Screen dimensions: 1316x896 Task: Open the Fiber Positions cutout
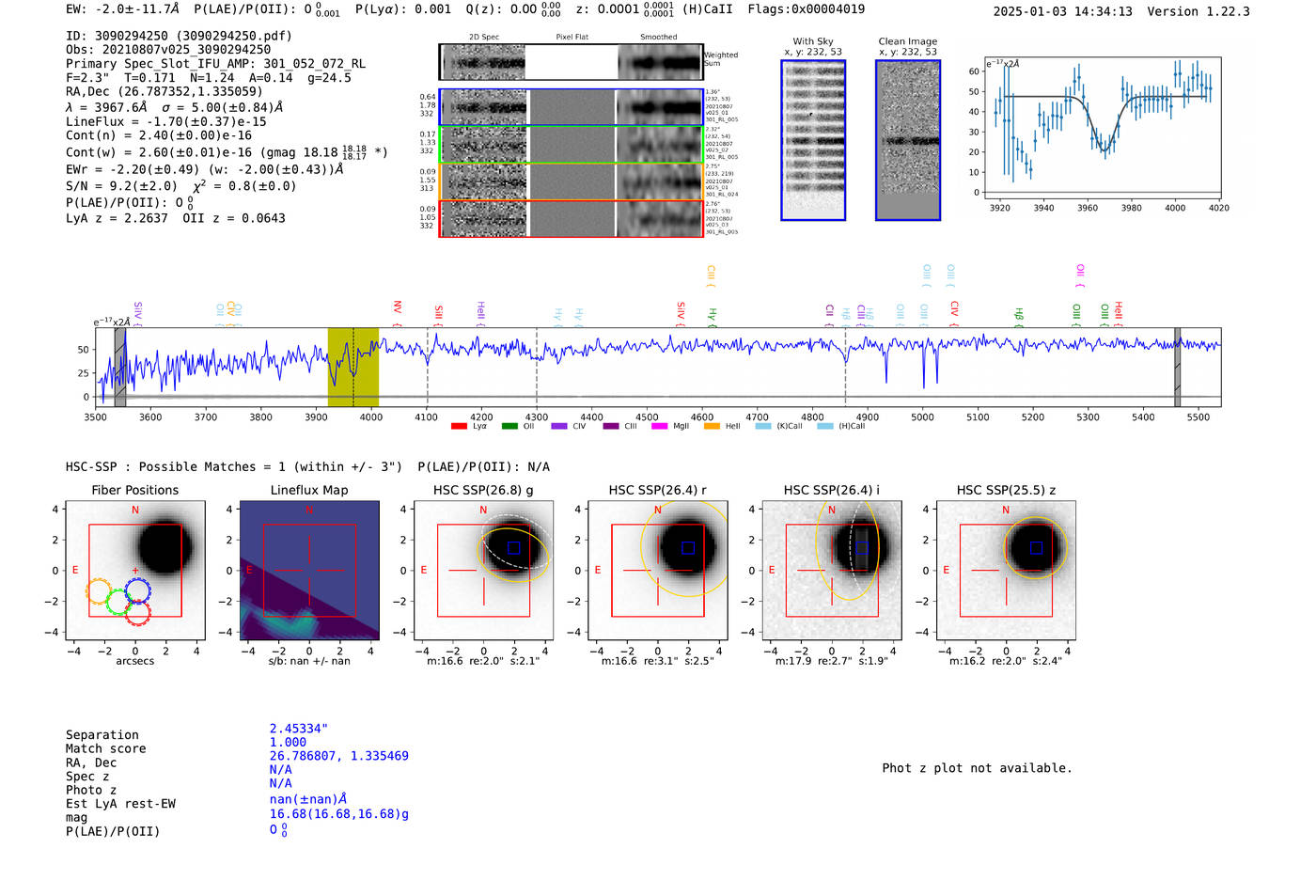pos(134,571)
